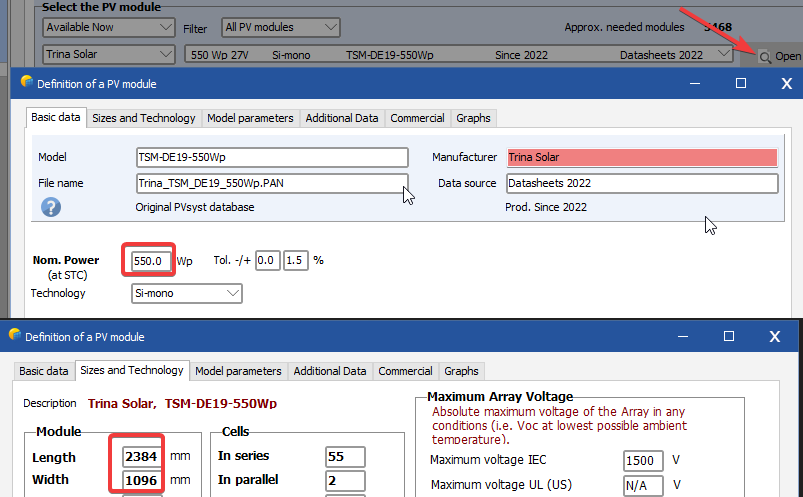Open Additional Data tab in upper window
Screen dimensions: 803x497
pos(342,118)
